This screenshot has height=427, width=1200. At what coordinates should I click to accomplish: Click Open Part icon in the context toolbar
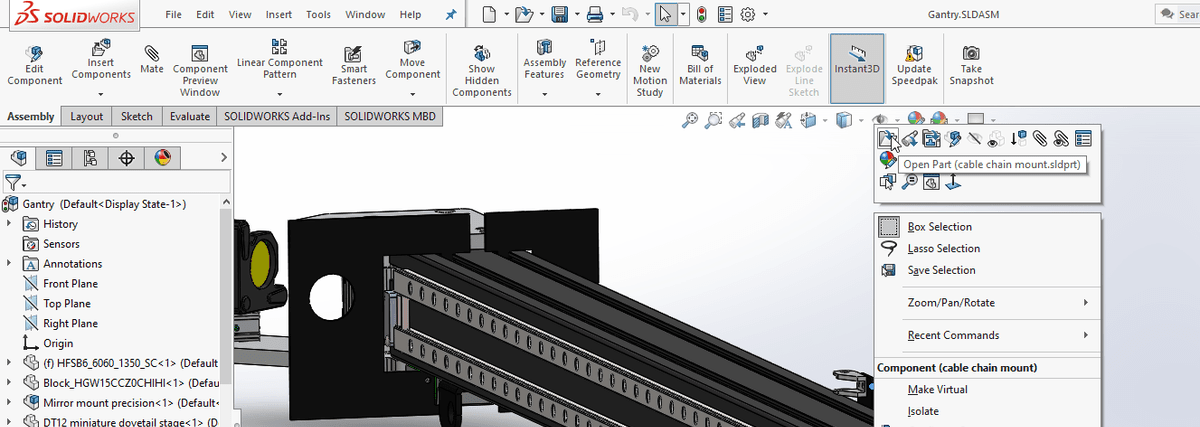pyautogui.click(x=886, y=138)
